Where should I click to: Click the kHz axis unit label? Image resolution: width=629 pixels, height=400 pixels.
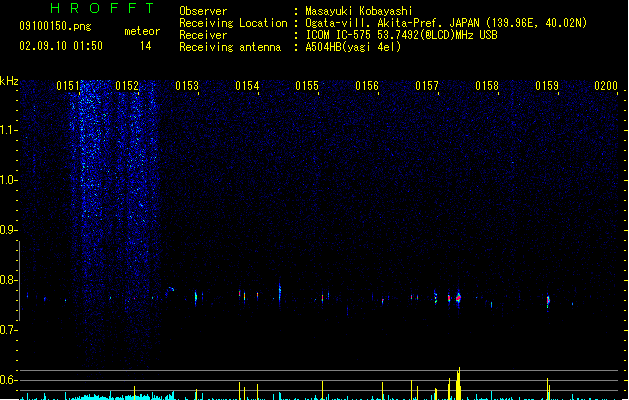pos(9,81)
